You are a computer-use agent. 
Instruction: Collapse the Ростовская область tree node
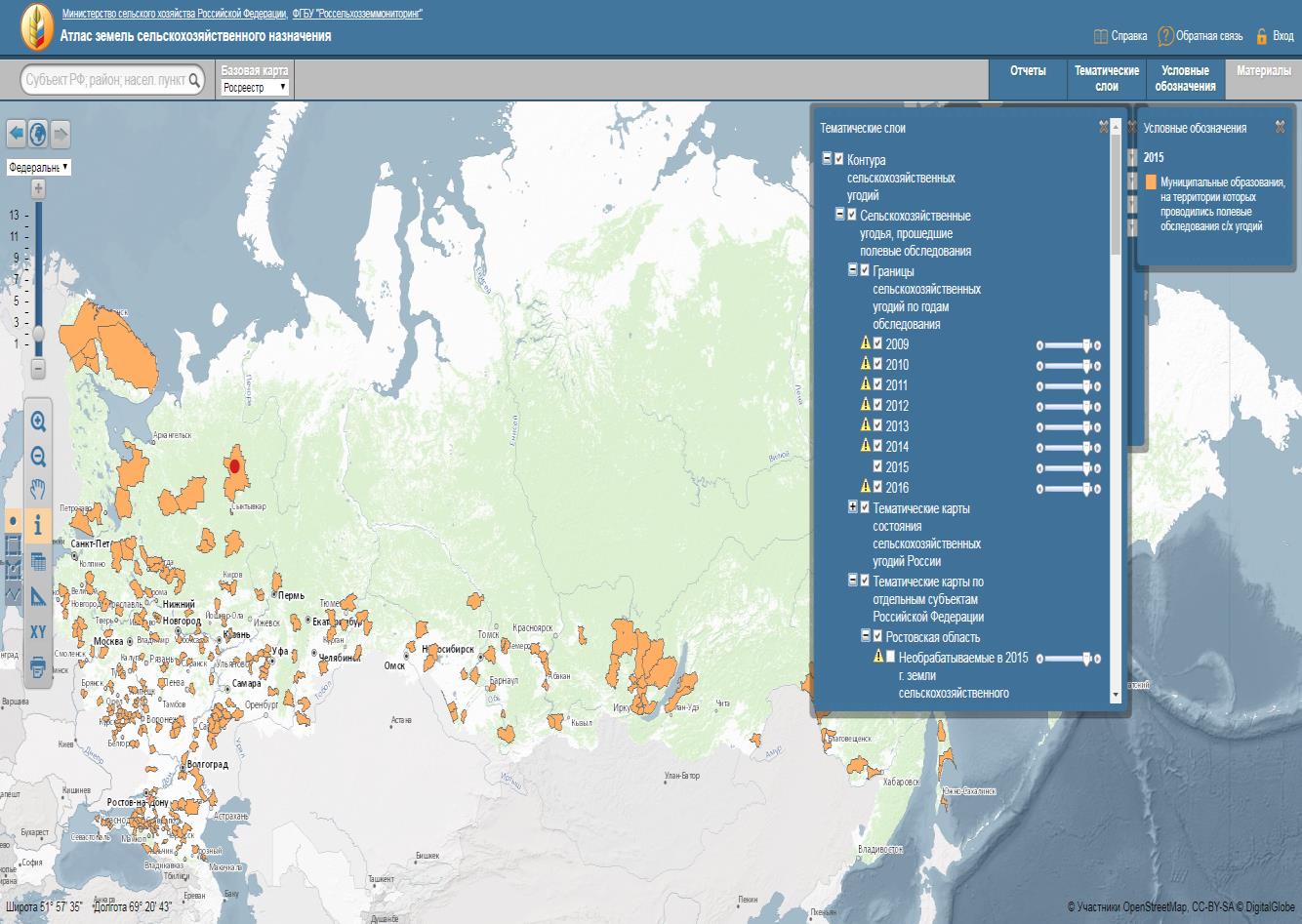coord(865,636)
